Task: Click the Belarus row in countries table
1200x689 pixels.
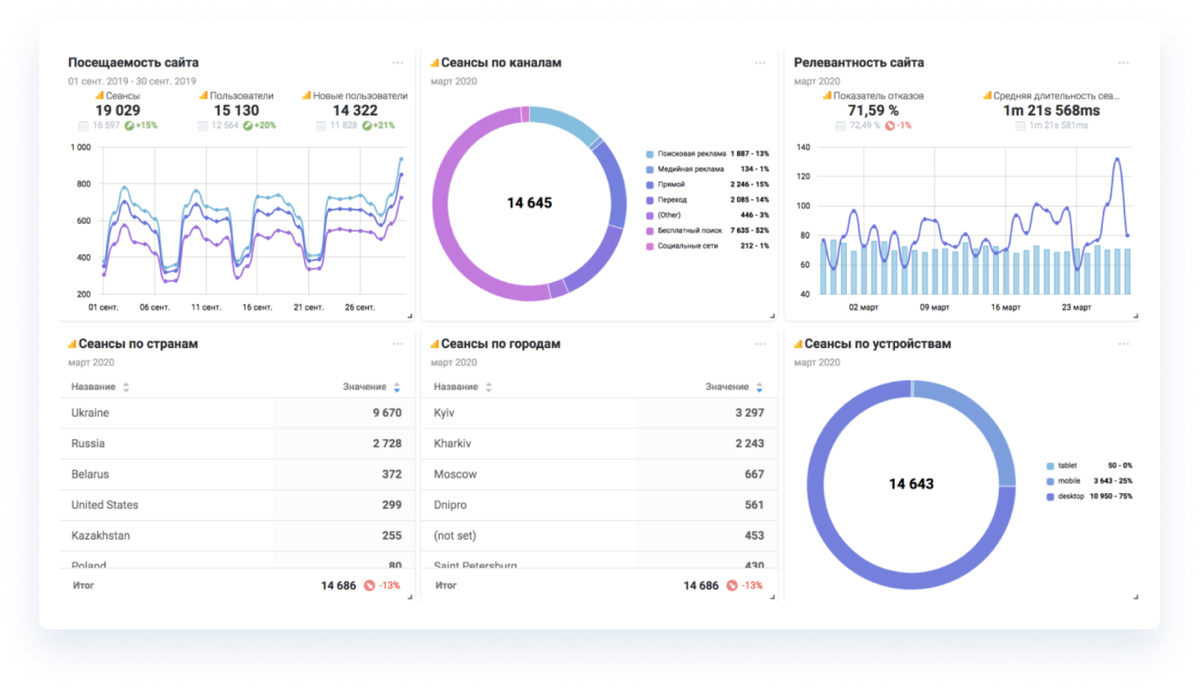Action: [237, 474]
